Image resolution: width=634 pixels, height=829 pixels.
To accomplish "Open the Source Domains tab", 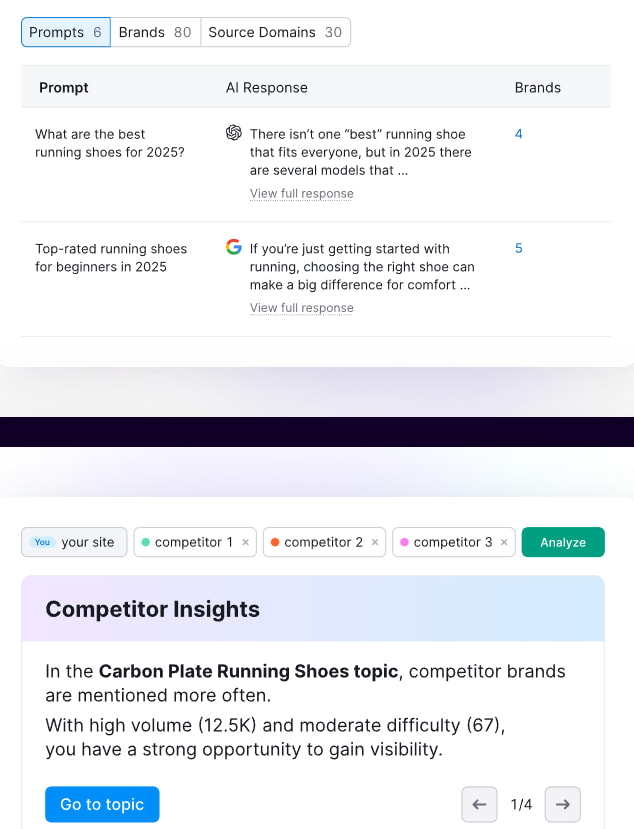I will tap(275, 32).
